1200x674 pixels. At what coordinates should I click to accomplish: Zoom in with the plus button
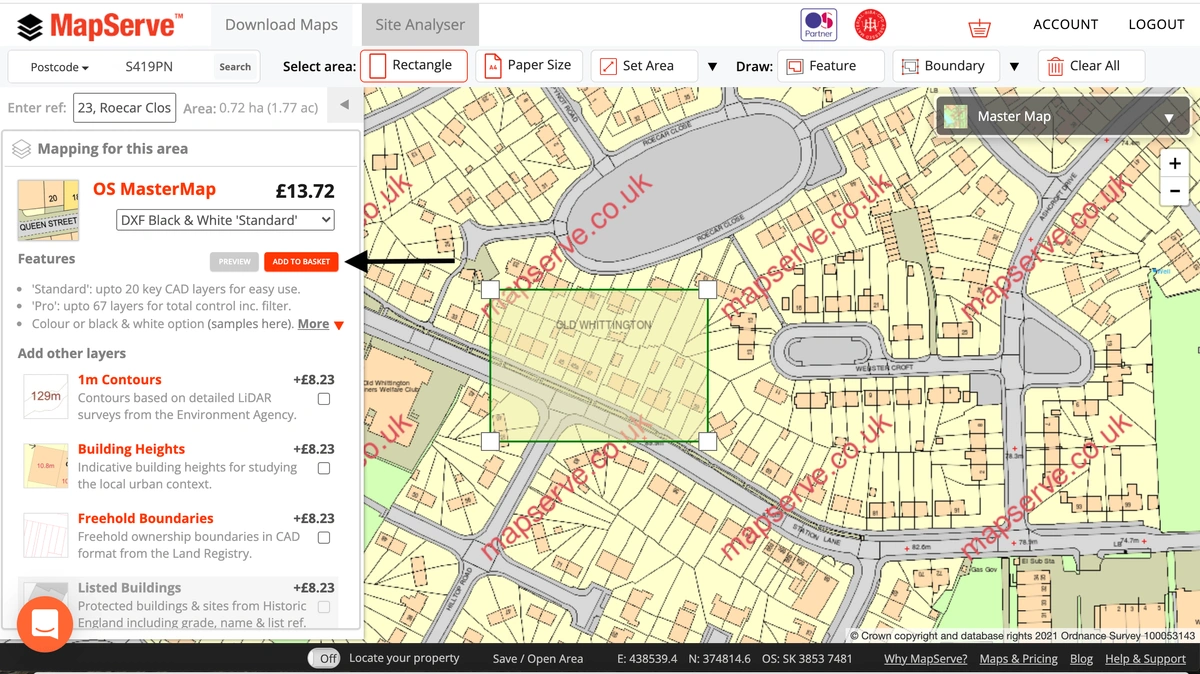1175,163
